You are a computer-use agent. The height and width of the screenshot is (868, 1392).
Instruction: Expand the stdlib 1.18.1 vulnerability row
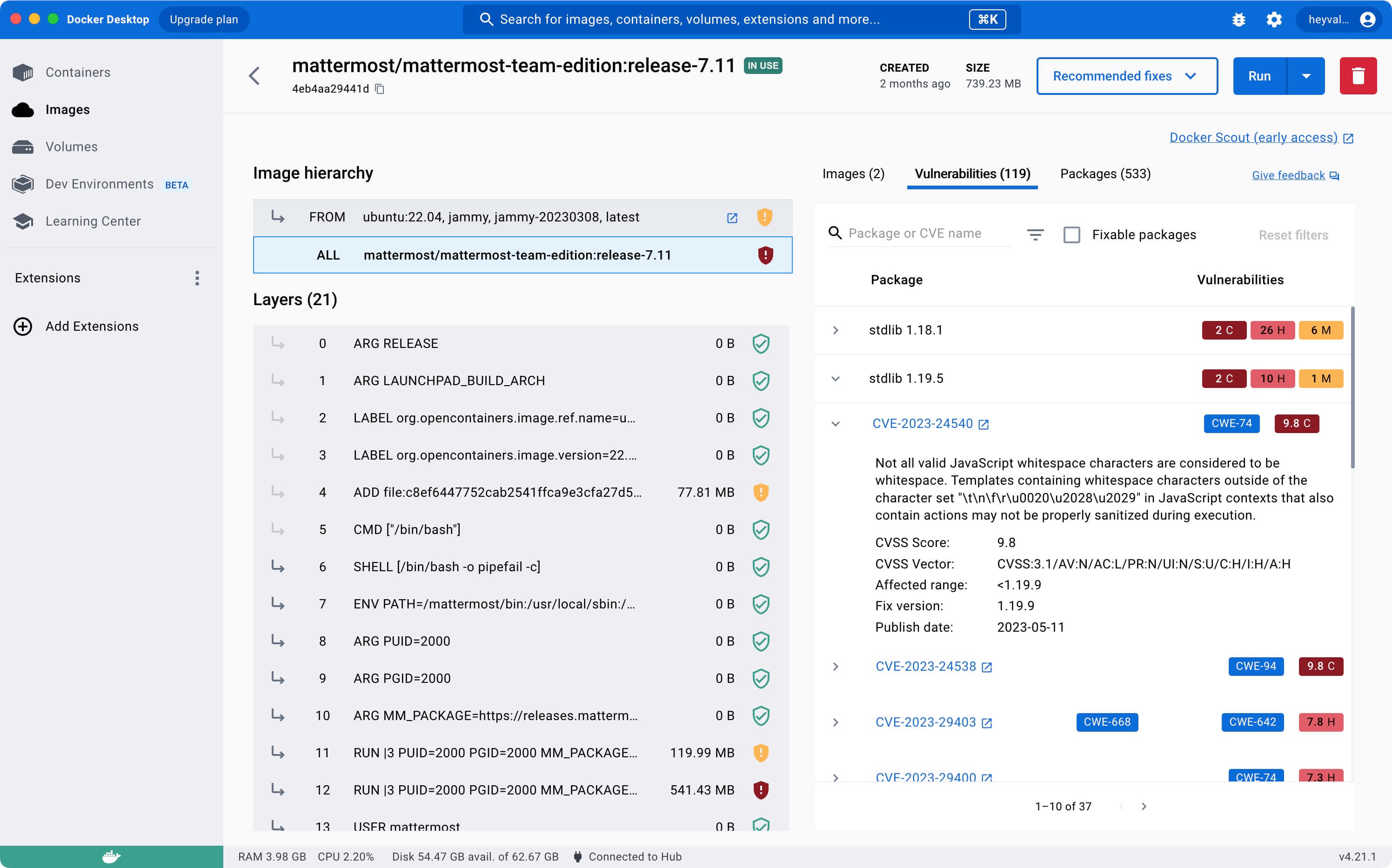click(x=836, y=329)
